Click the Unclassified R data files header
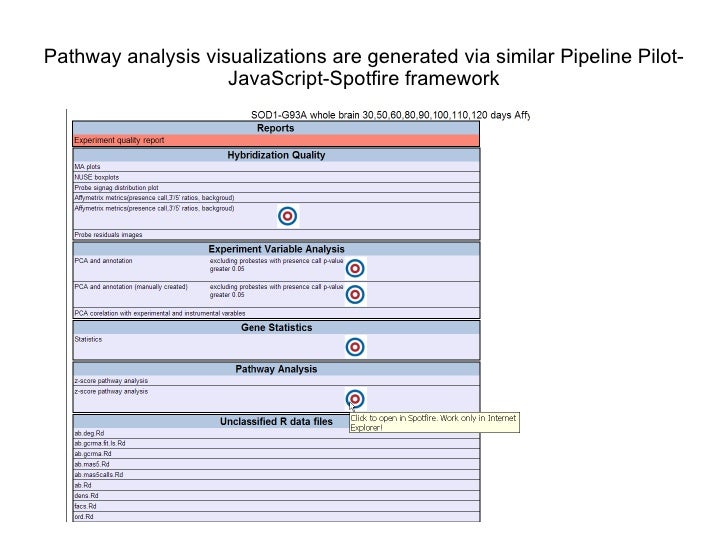Image resolution: width=728 pixels, height=546 pixels. click(x=276, y=422)
